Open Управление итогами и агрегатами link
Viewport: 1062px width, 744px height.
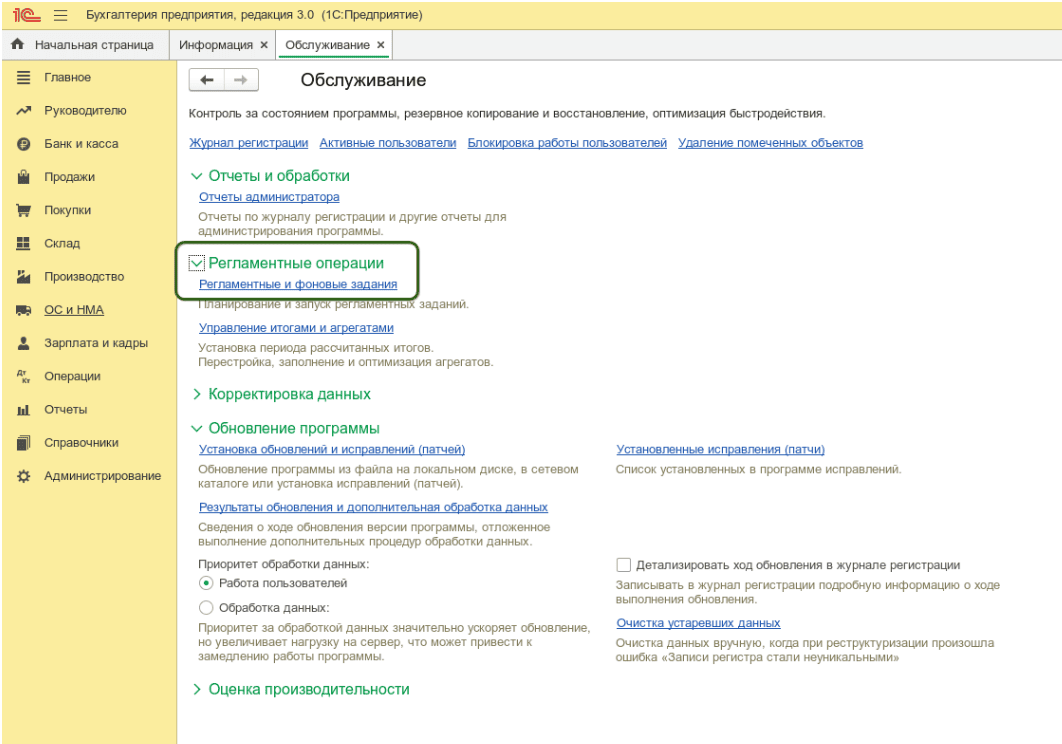coord(296,327)
